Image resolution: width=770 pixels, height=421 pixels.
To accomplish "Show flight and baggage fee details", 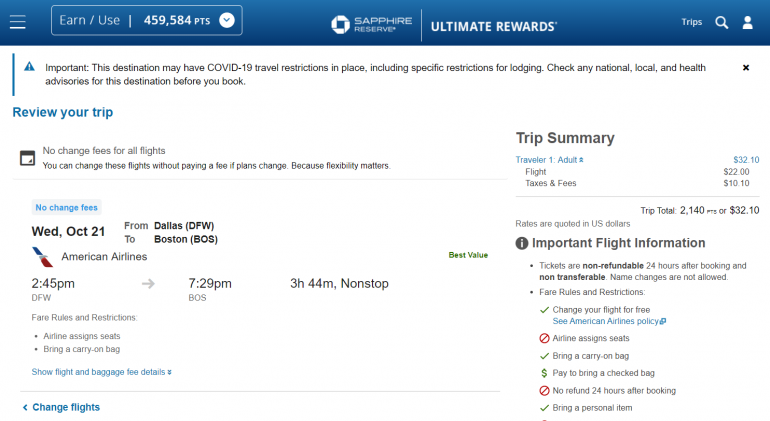I will [102, 372].
